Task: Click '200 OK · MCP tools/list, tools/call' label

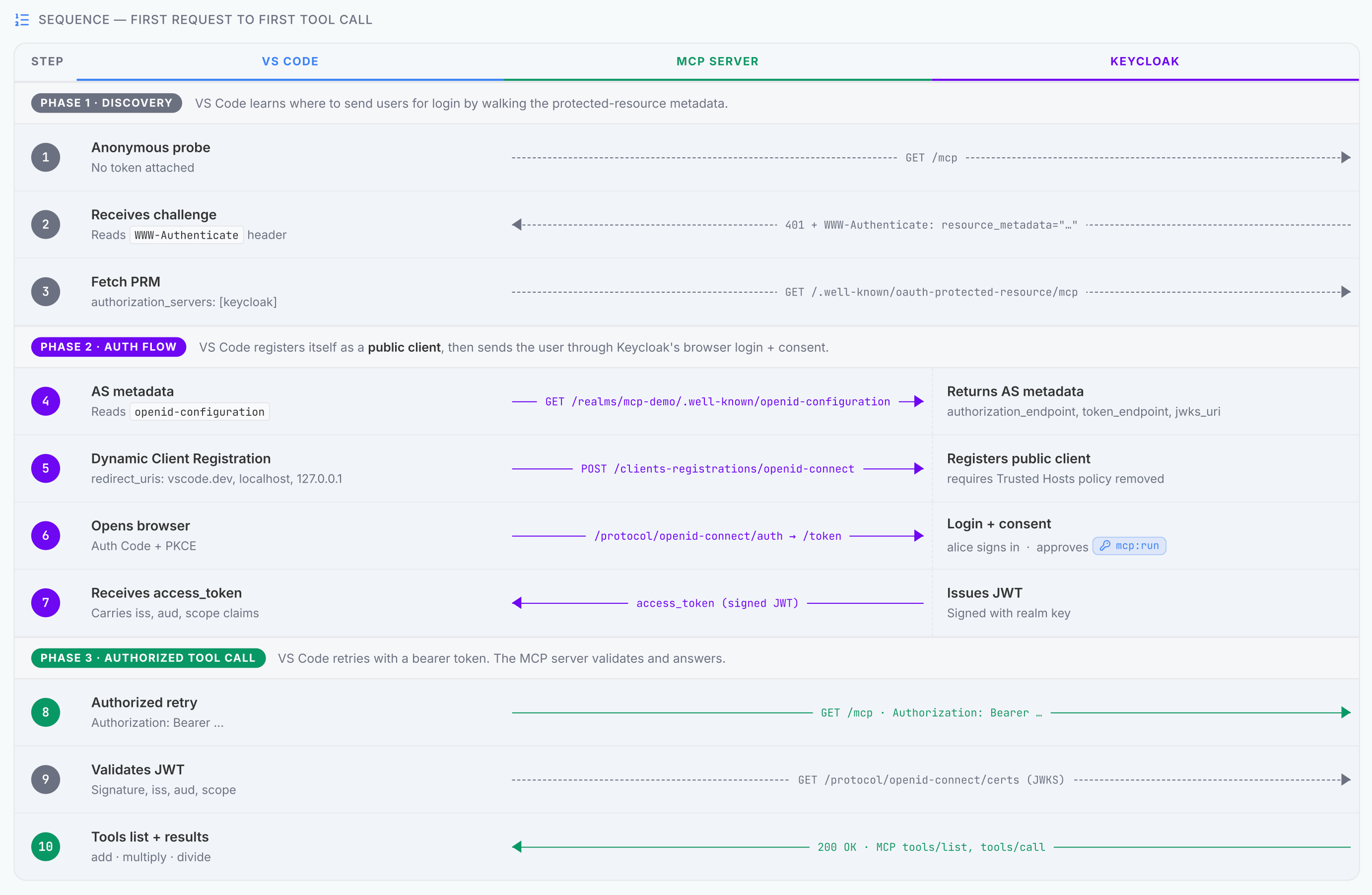Action: click(931, 846)
